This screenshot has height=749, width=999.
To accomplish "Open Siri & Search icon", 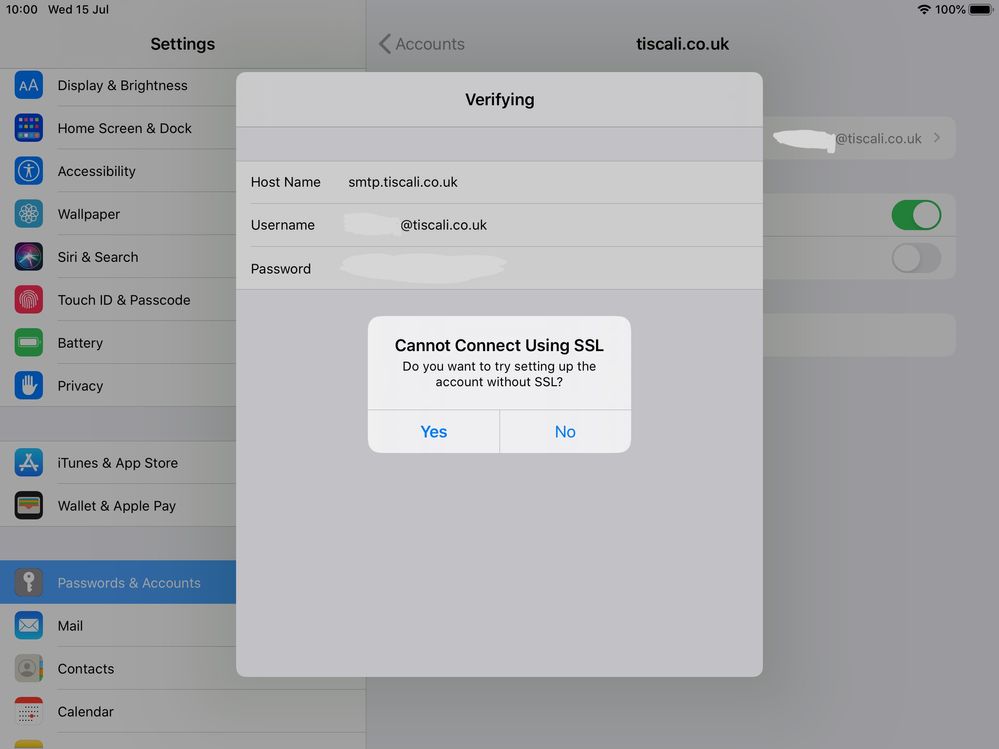I will pyautogui.click(x=29, y=257).
